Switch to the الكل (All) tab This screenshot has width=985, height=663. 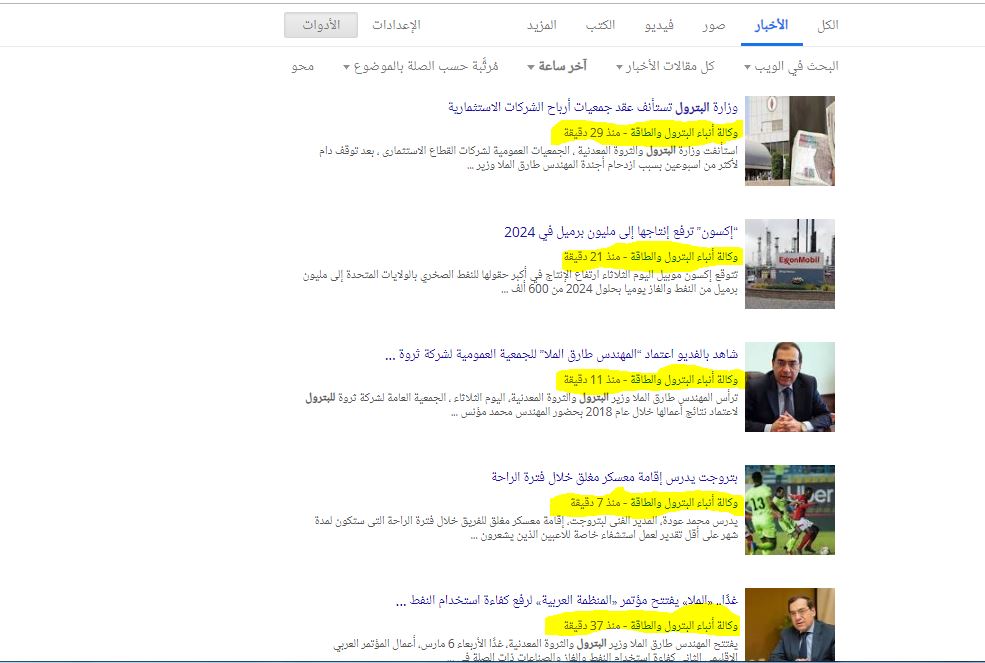click(x=827, y=24)
